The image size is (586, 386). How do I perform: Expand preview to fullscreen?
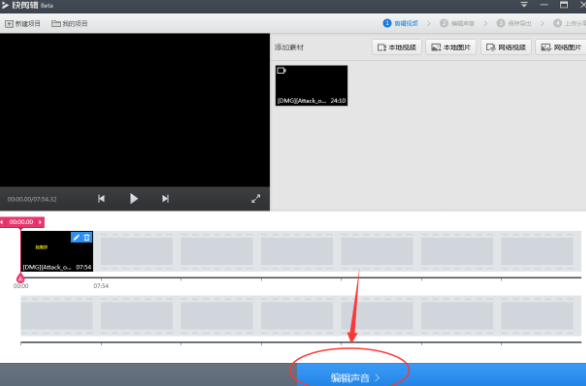pos(256,198)
